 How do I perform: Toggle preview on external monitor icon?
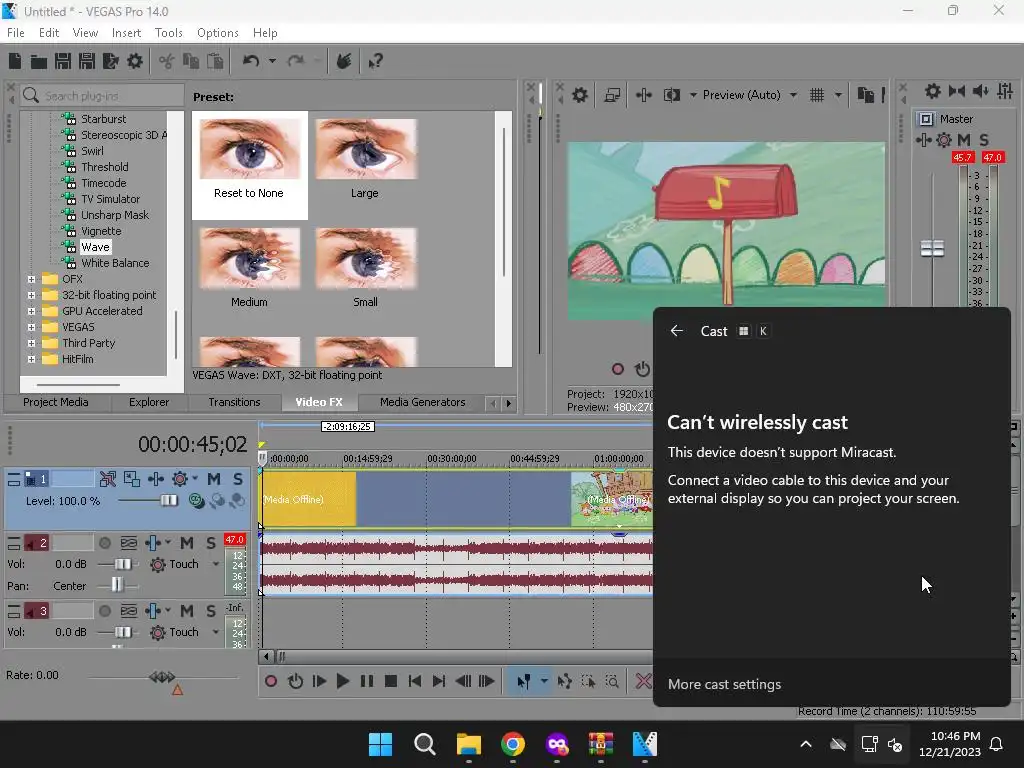[612, 95]
